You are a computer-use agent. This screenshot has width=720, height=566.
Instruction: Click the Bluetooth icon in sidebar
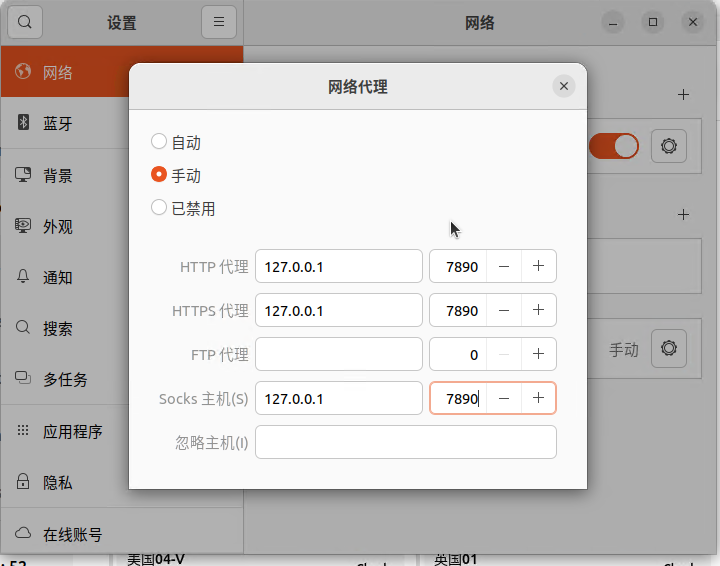[23, 123]
